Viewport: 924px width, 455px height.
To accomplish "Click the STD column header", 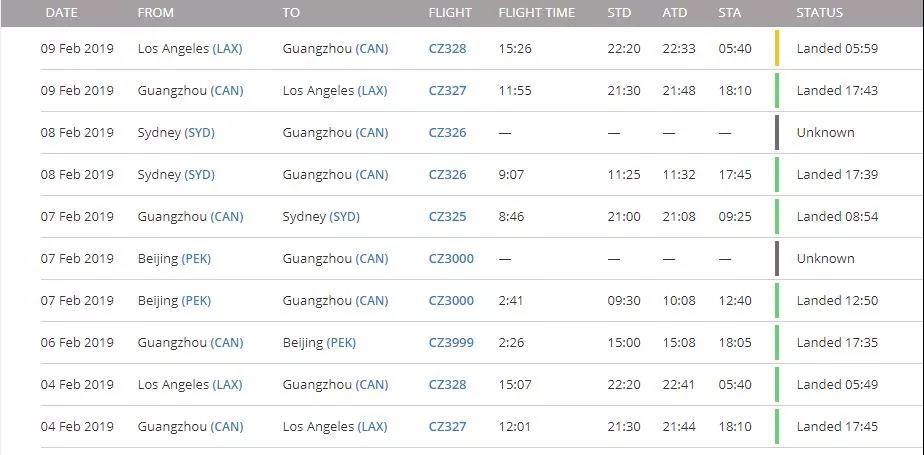I will 619,12.
